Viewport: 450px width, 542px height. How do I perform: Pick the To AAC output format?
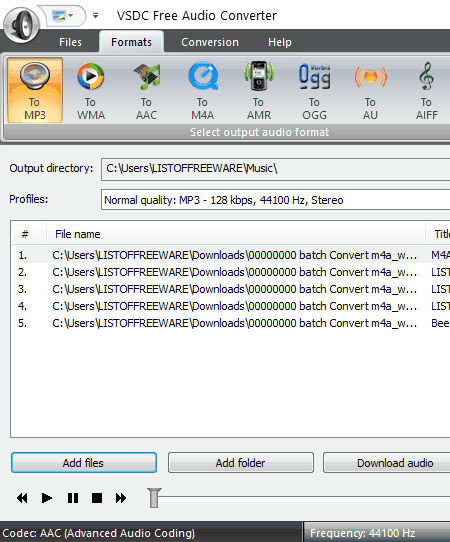[x=147, y=90]
